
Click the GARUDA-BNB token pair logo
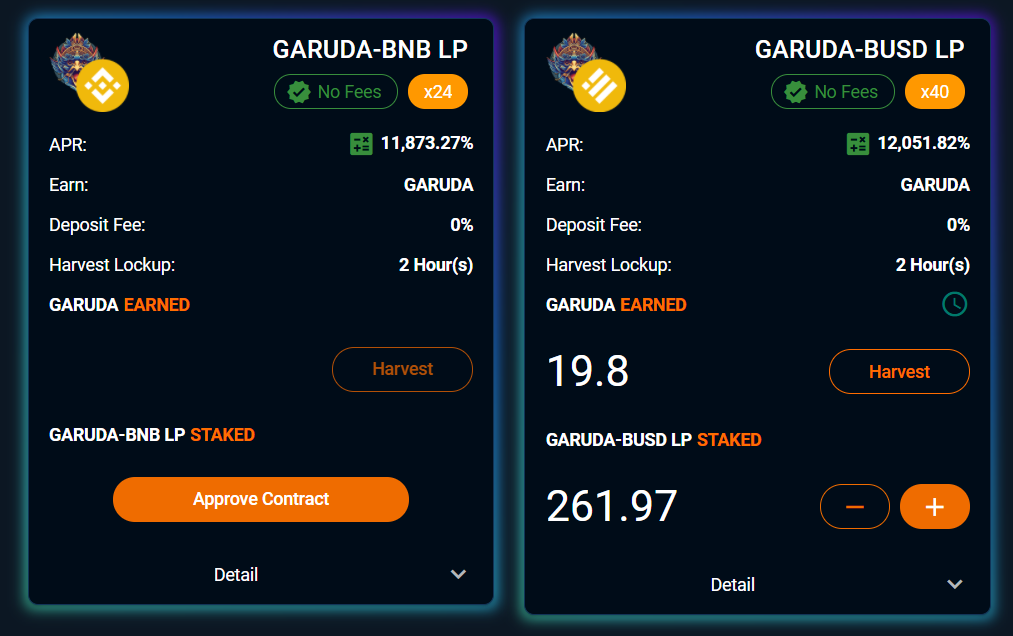(89, 72)
